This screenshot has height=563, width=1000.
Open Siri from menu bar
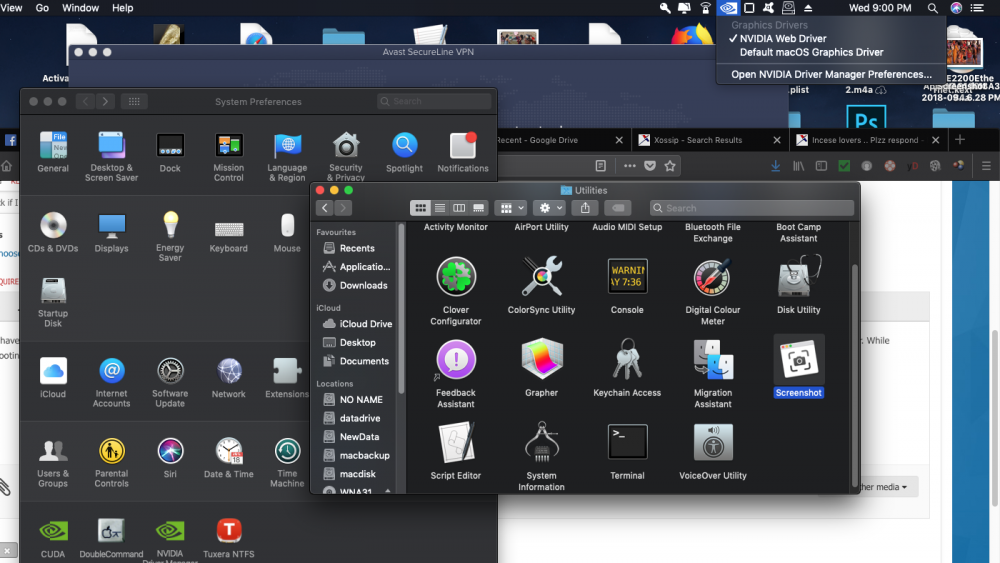point(956,8)
